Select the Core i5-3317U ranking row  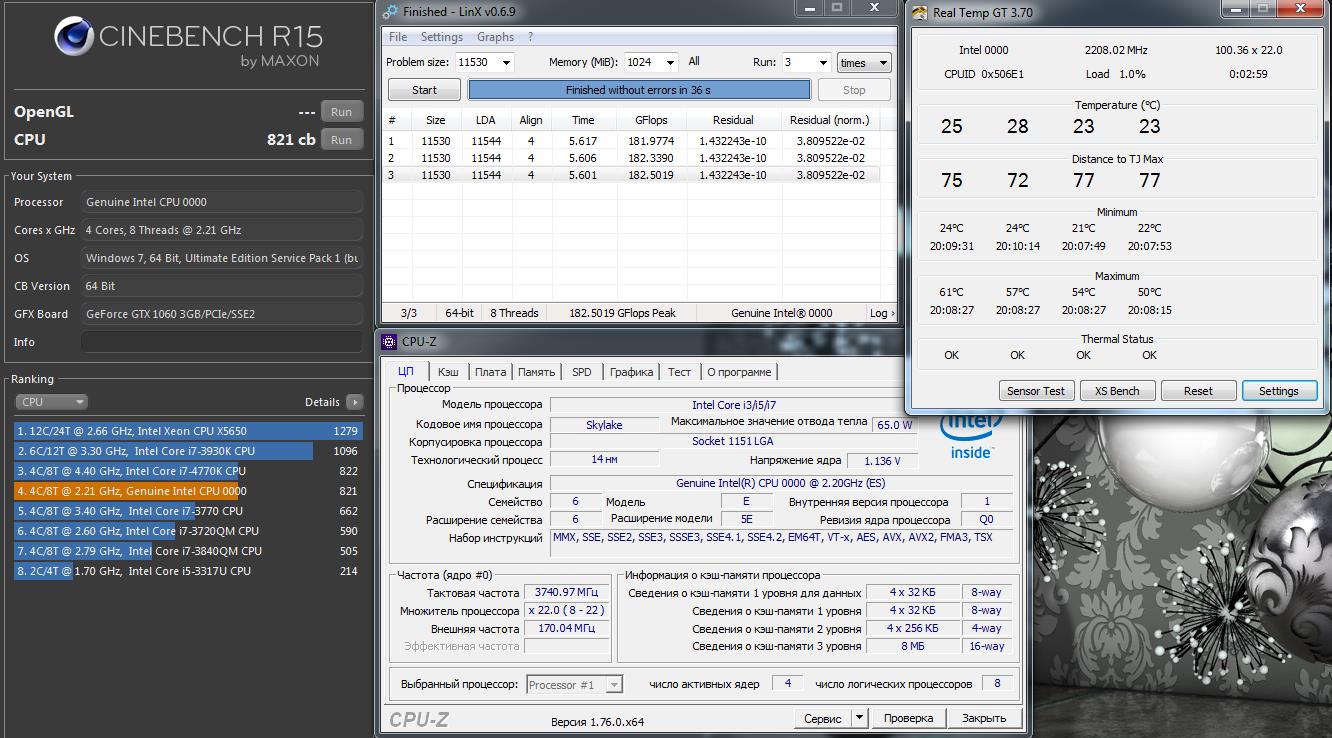tap(188, 571)
